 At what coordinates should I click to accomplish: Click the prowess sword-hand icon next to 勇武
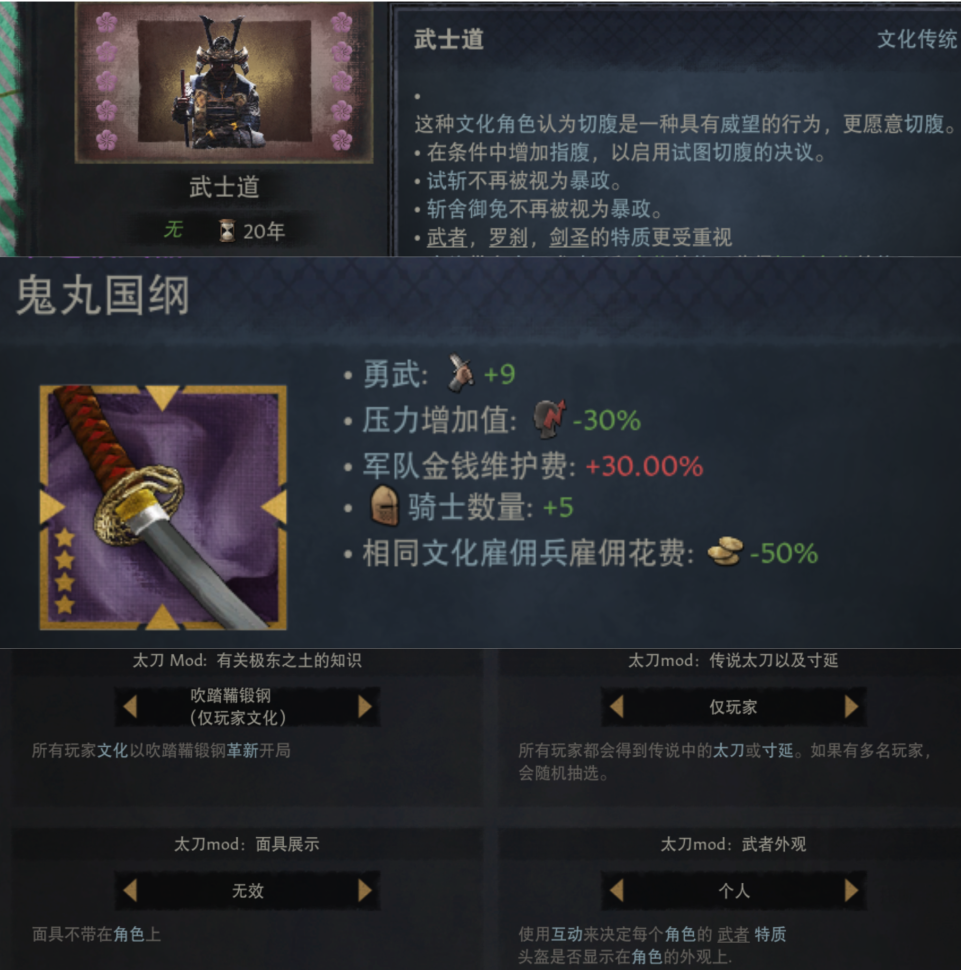[460, 373]
